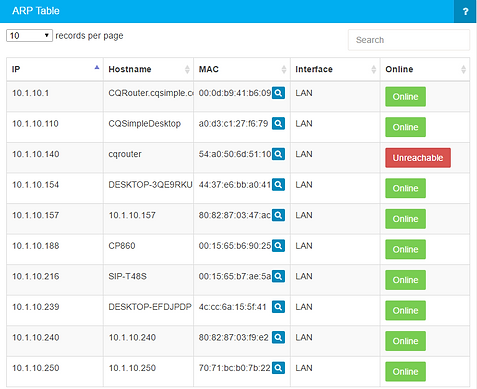
Task: Click the Online button in the 10.1.10.240 row
Action: (x=405, y=341)
